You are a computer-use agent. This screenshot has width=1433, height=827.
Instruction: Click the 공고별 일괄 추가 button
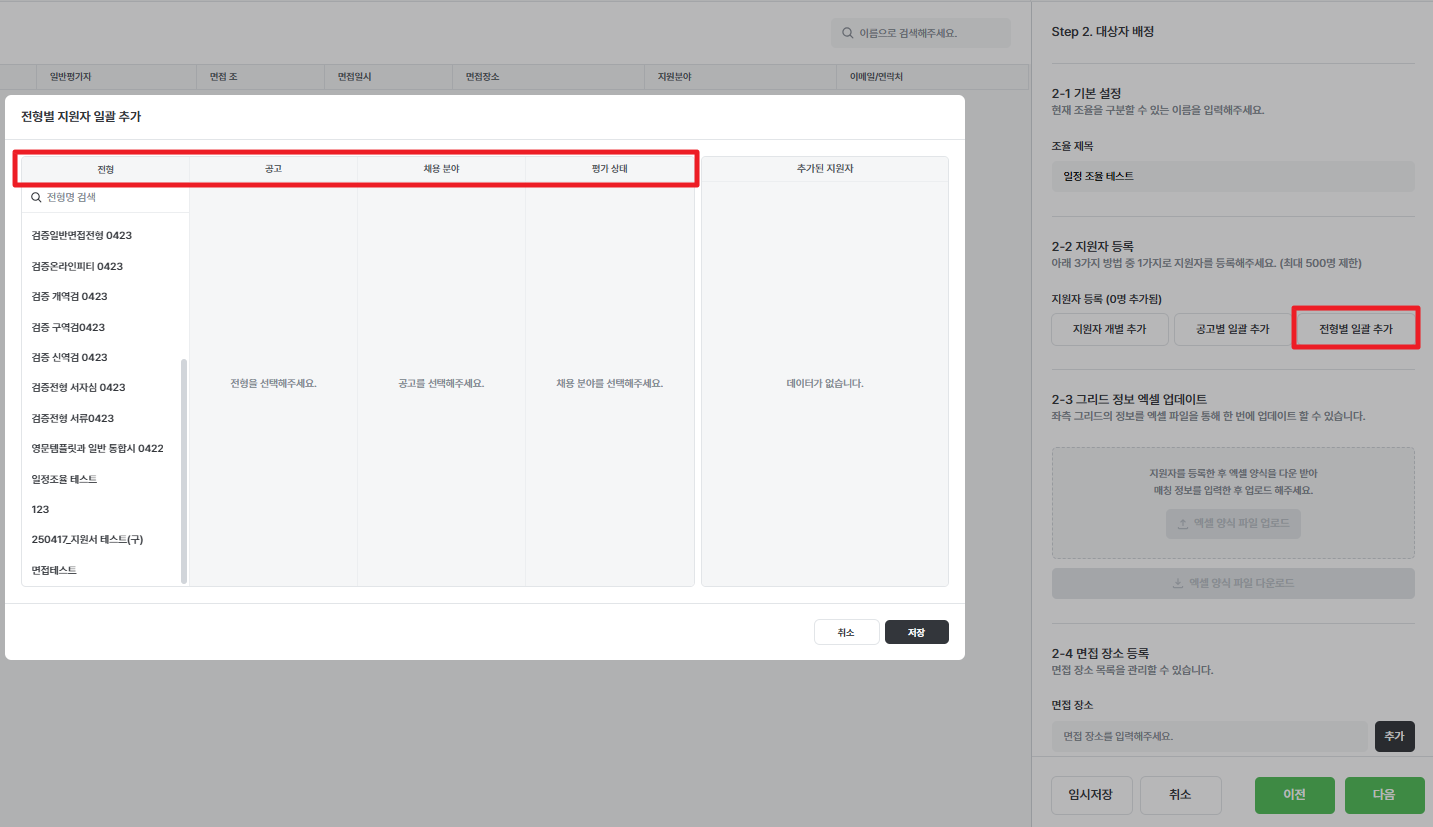tap(1232, 329)
